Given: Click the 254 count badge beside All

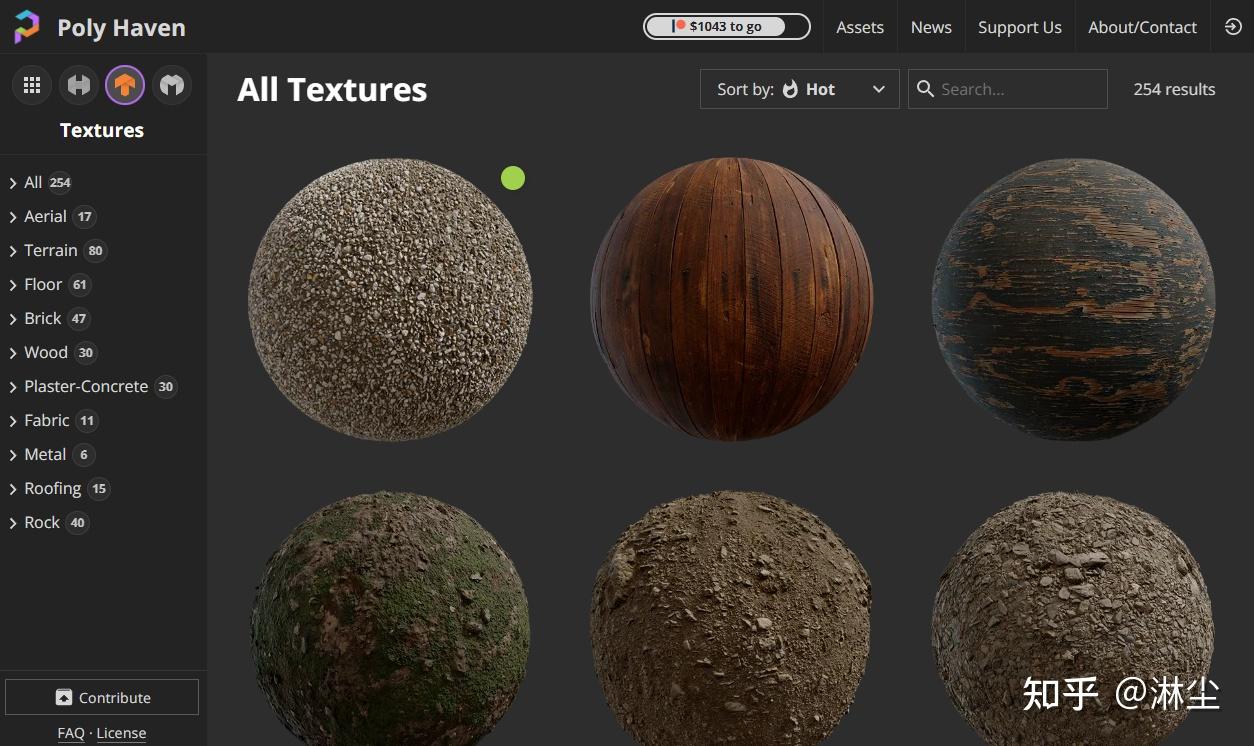Looking at the screenshot, I should [60, 183].
